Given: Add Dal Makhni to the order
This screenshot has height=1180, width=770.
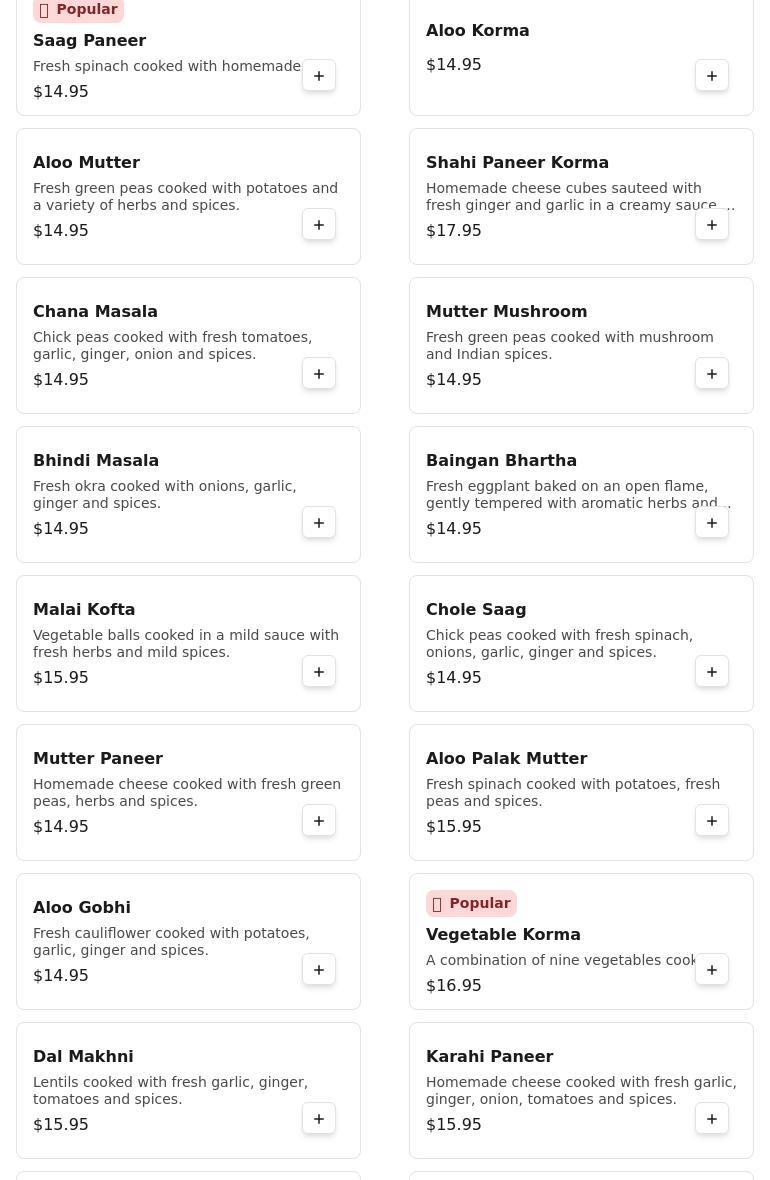Looking at the screenshot, I should [x=319, y=1119].
